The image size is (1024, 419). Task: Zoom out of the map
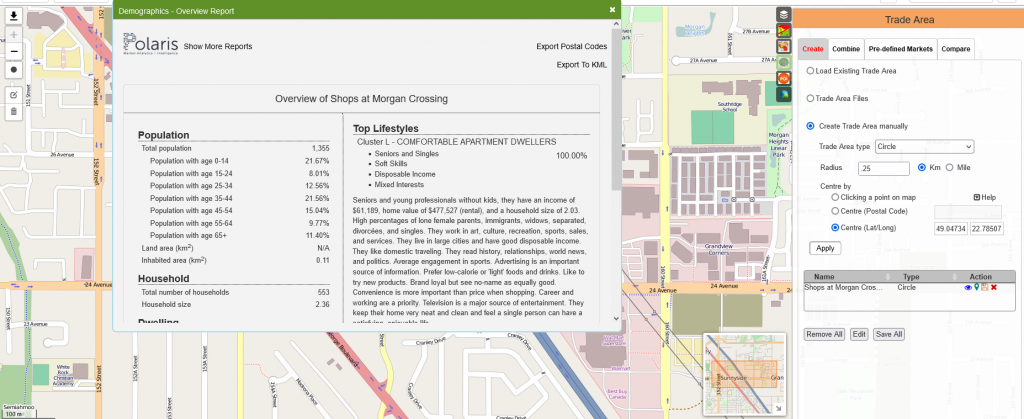tap(14, 52)
